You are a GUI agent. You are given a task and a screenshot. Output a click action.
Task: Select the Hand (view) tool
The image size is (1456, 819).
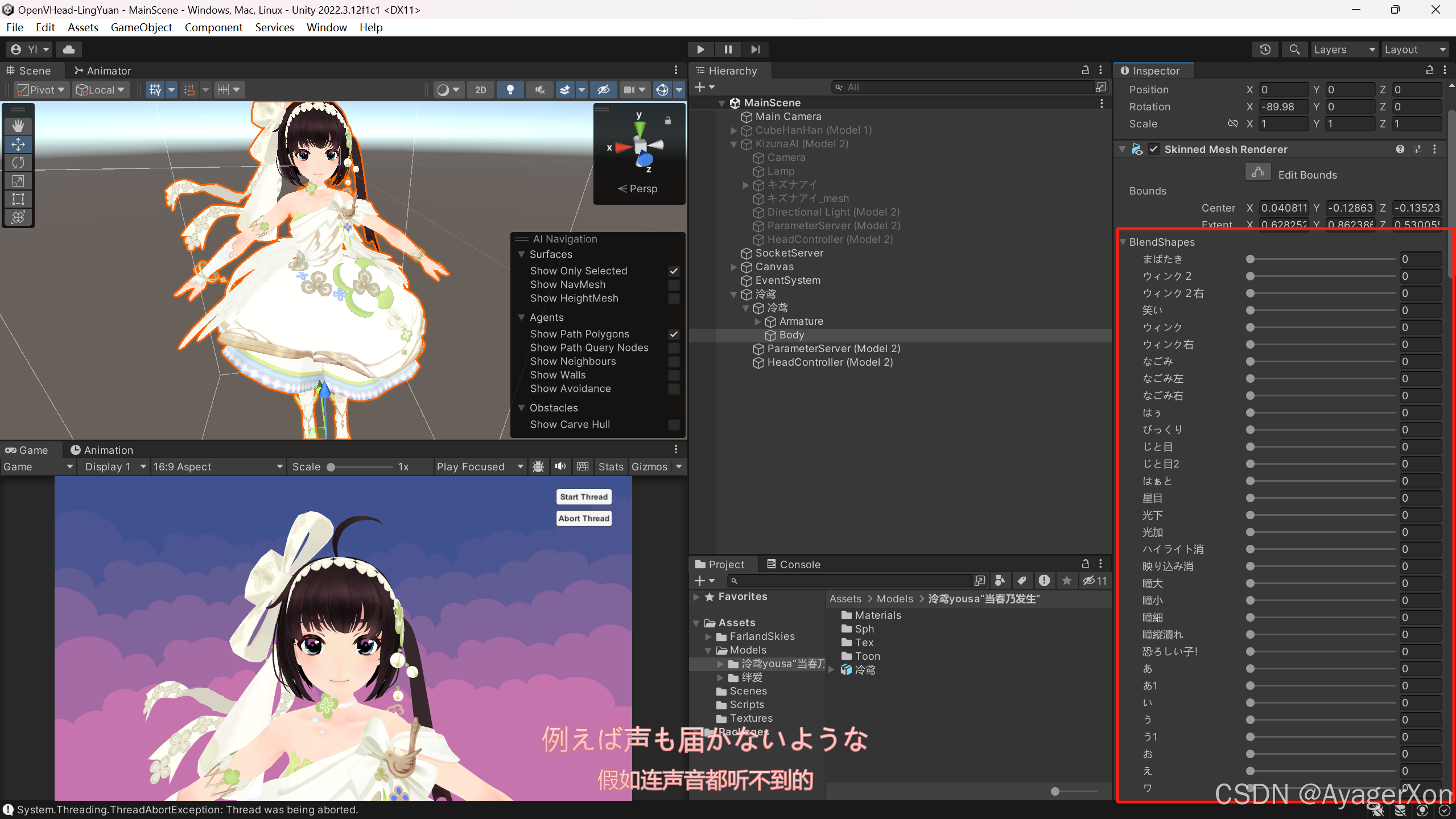point(18,126)
